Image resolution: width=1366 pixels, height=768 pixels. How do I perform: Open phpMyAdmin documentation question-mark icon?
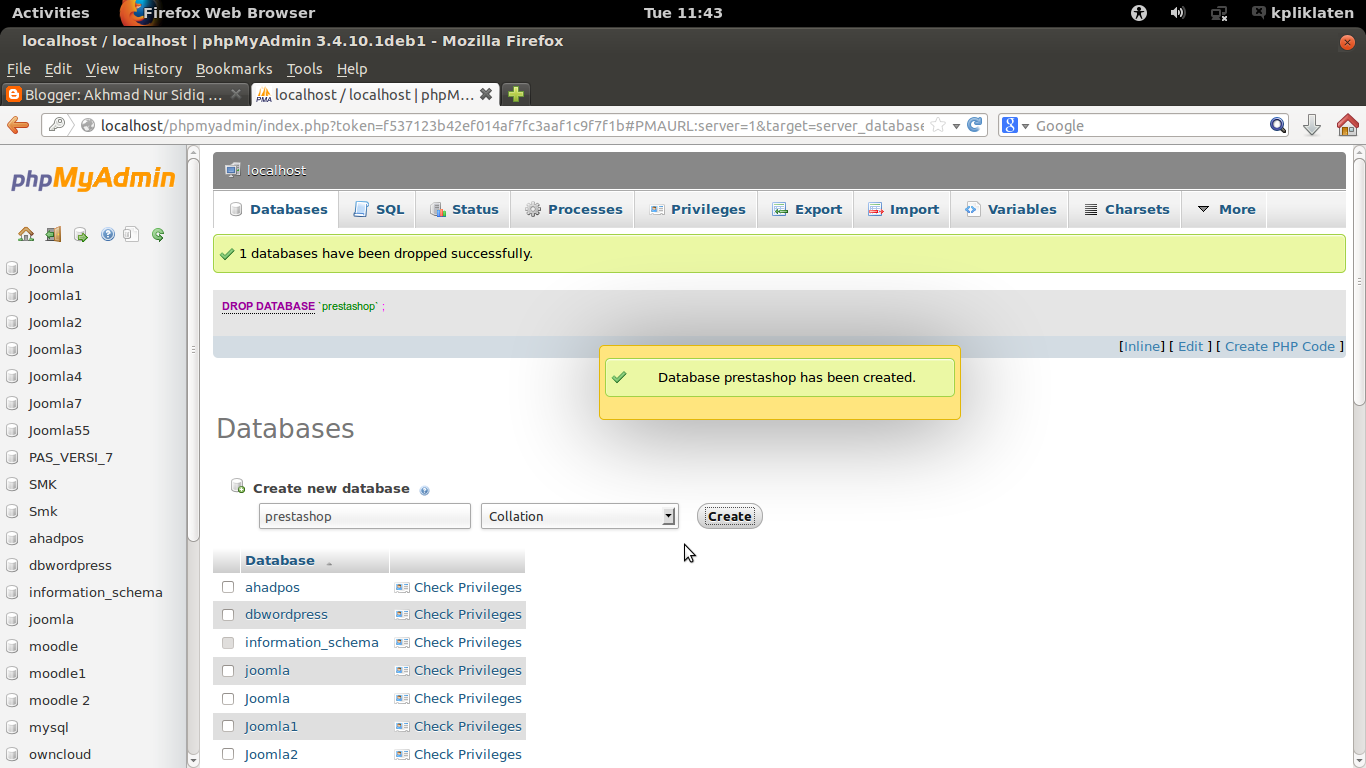(x=107, y=235)
